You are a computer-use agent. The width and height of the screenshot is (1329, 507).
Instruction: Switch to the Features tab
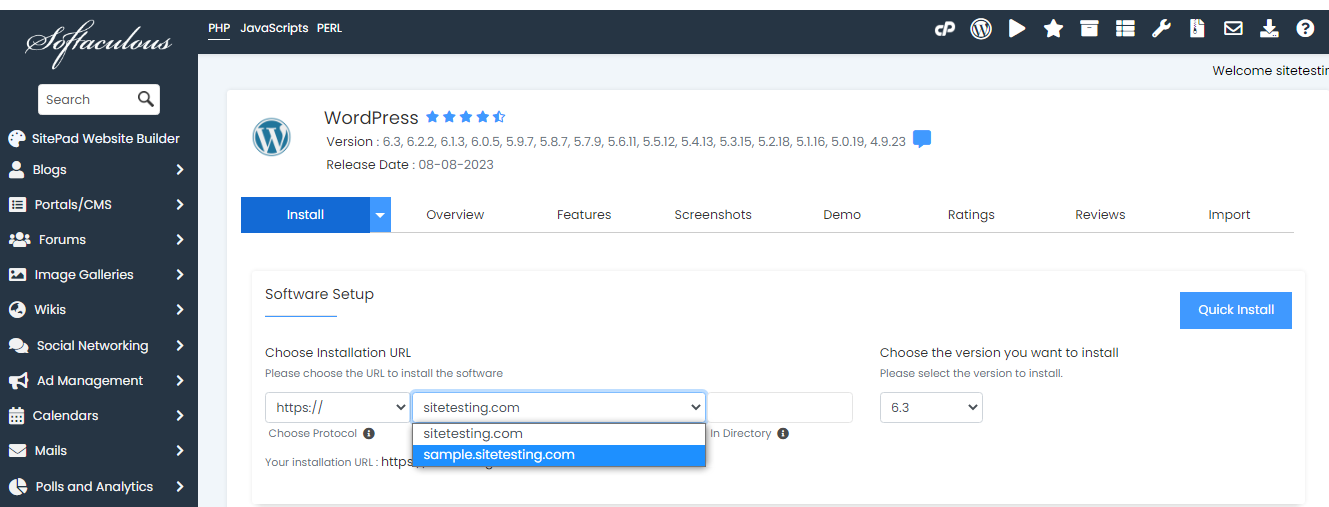coord(584,215)
